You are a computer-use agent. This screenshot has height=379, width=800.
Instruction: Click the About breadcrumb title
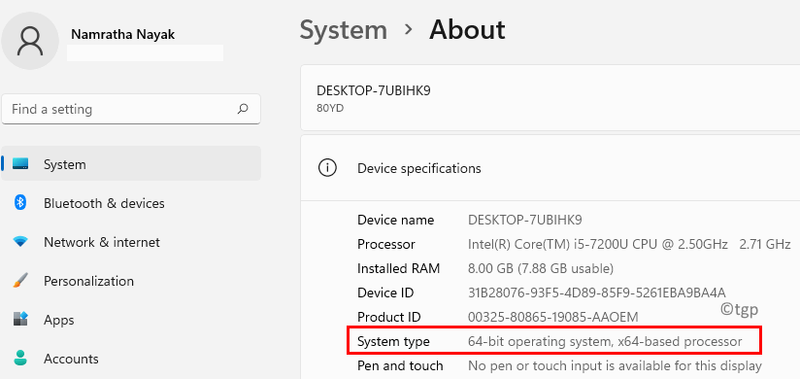467,30
